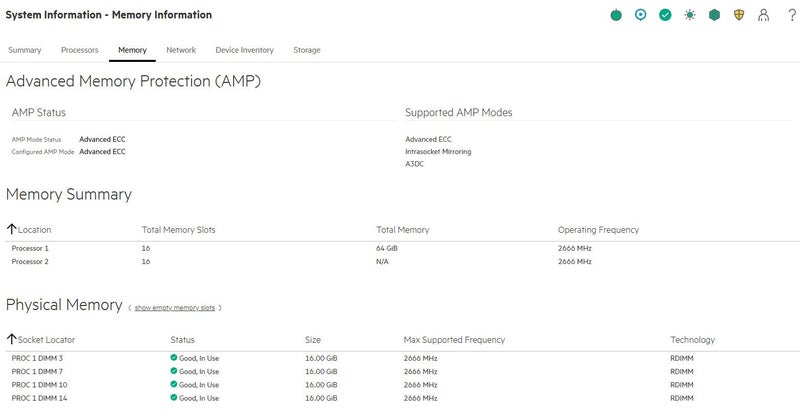Open help with the question mark icon

(x=792, y=15)
